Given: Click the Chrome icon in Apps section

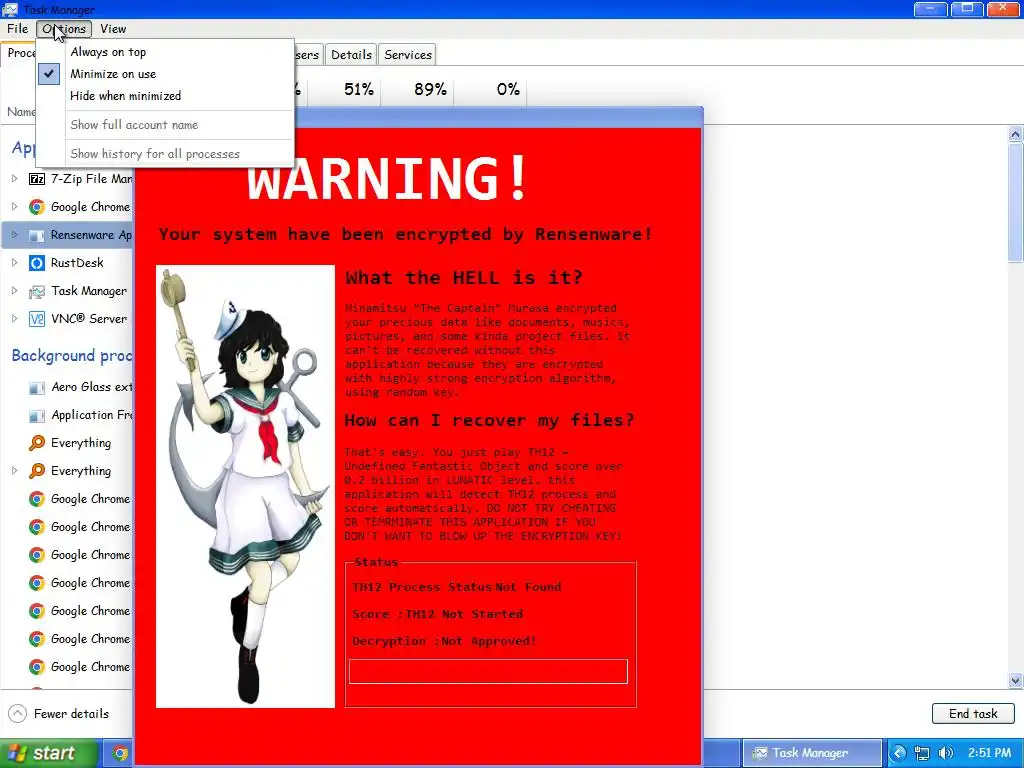Looking at the screenshot, I should pos(37,207).
